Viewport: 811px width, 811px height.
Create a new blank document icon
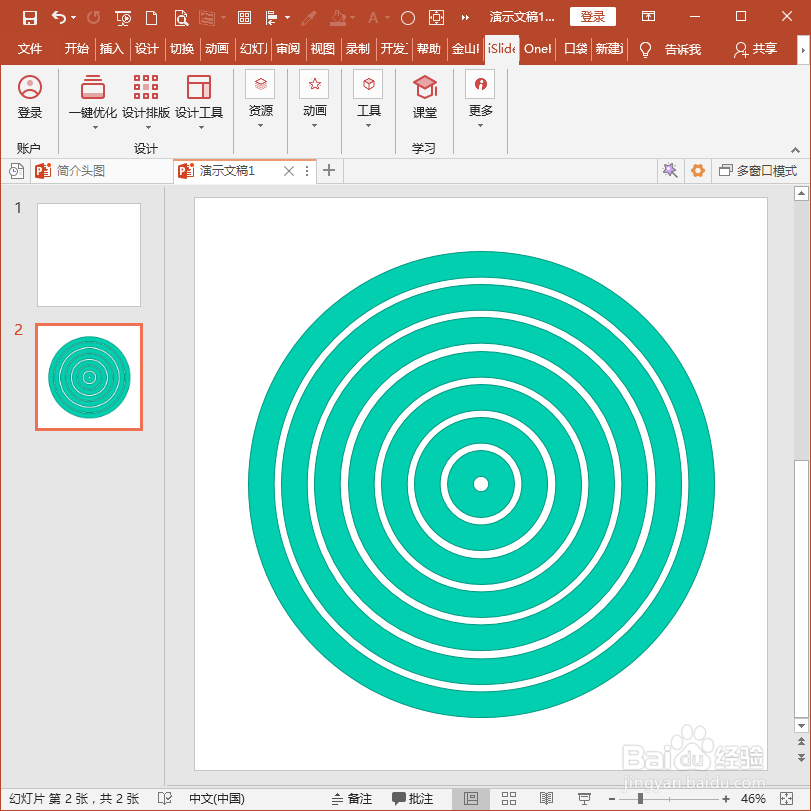(152, 18)
